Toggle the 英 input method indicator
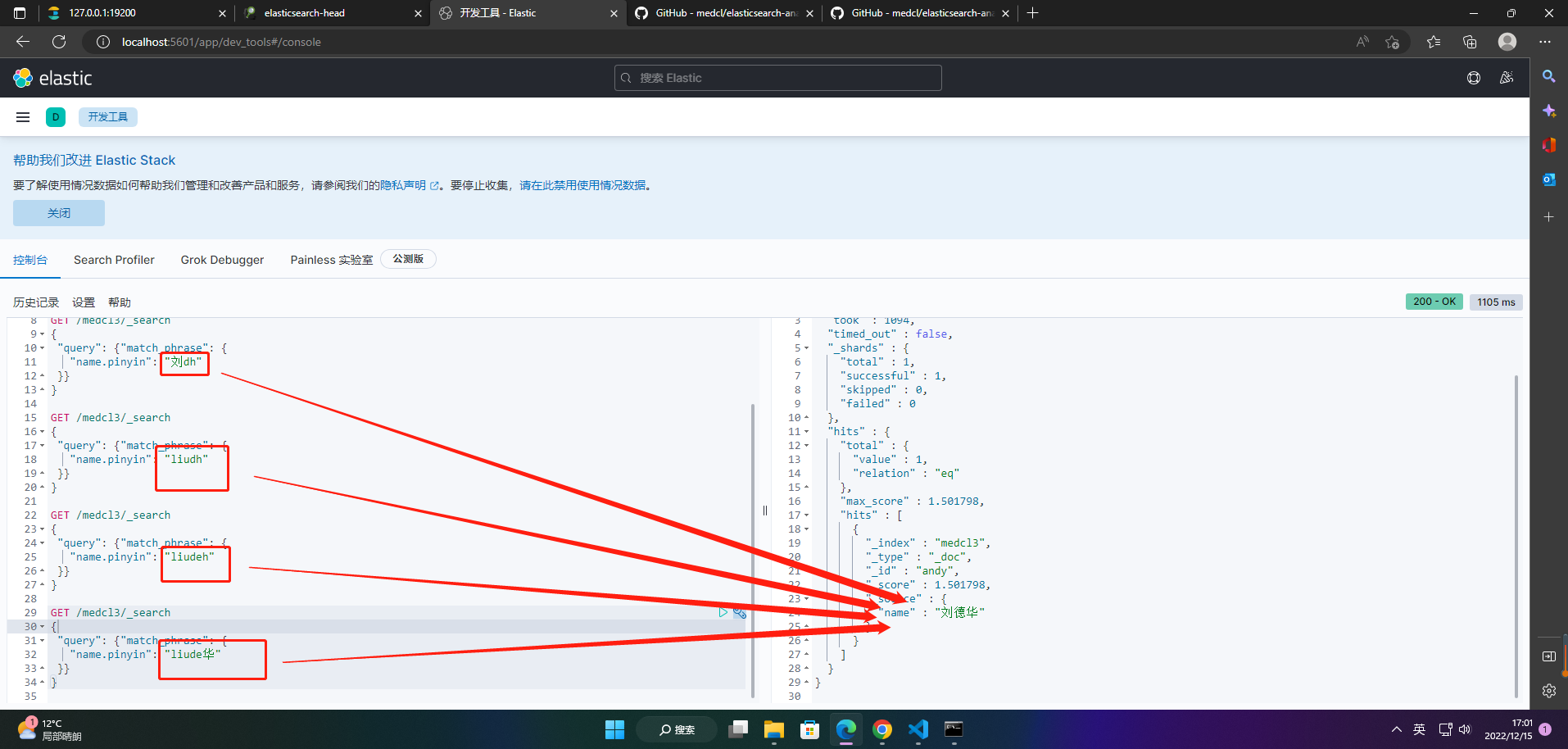This screenshot has width=1568, height=749. click(1420, 729)
